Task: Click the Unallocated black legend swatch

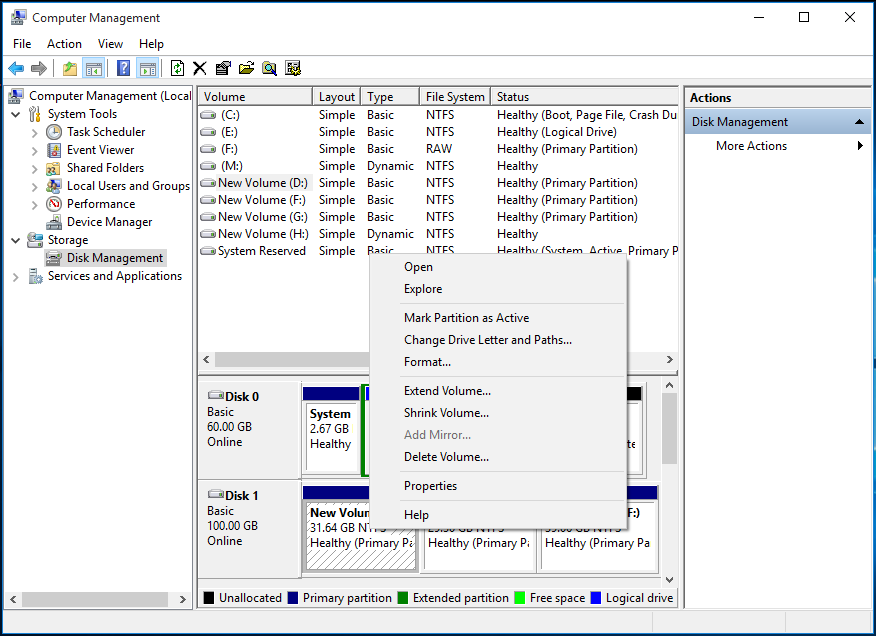Action: 209,598
